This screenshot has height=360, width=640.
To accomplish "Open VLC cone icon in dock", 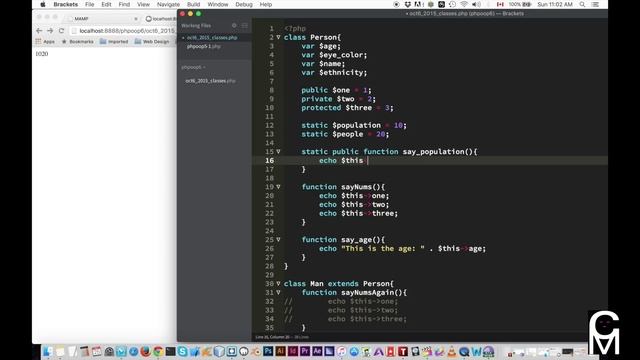I will pyautogui.click(x=452, y=351).
